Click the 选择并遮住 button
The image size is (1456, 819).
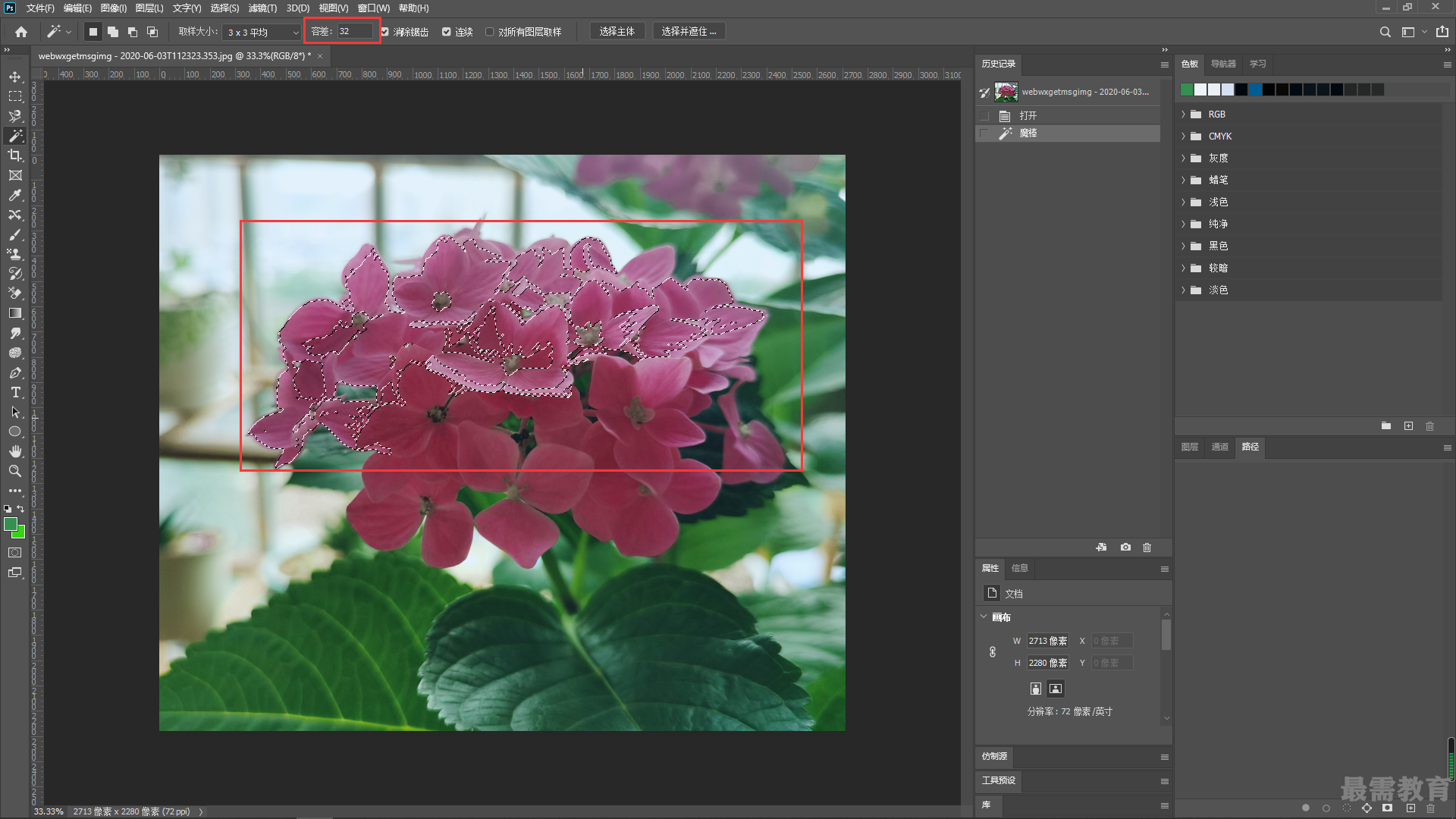[689, 32]
